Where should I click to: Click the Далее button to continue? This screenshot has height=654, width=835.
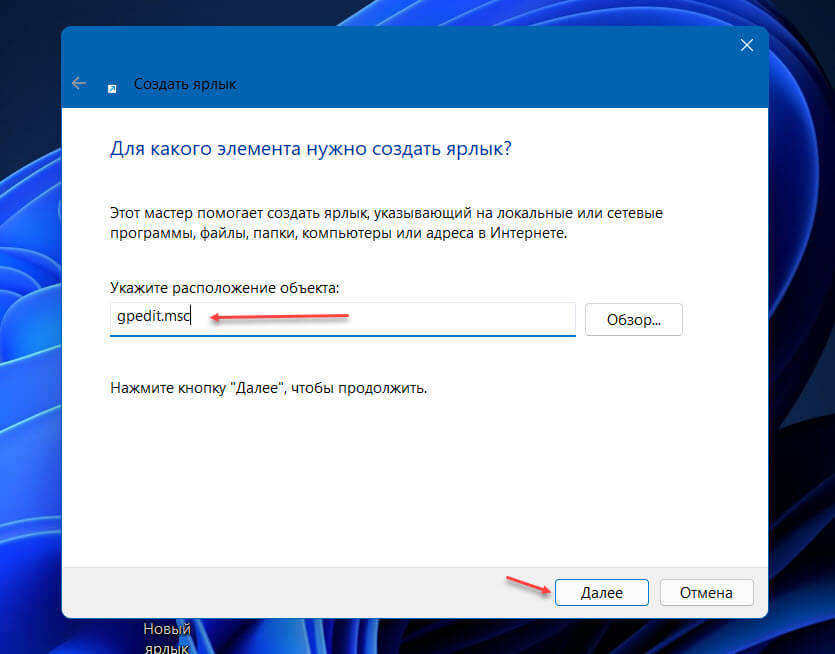tap(601, 592)
